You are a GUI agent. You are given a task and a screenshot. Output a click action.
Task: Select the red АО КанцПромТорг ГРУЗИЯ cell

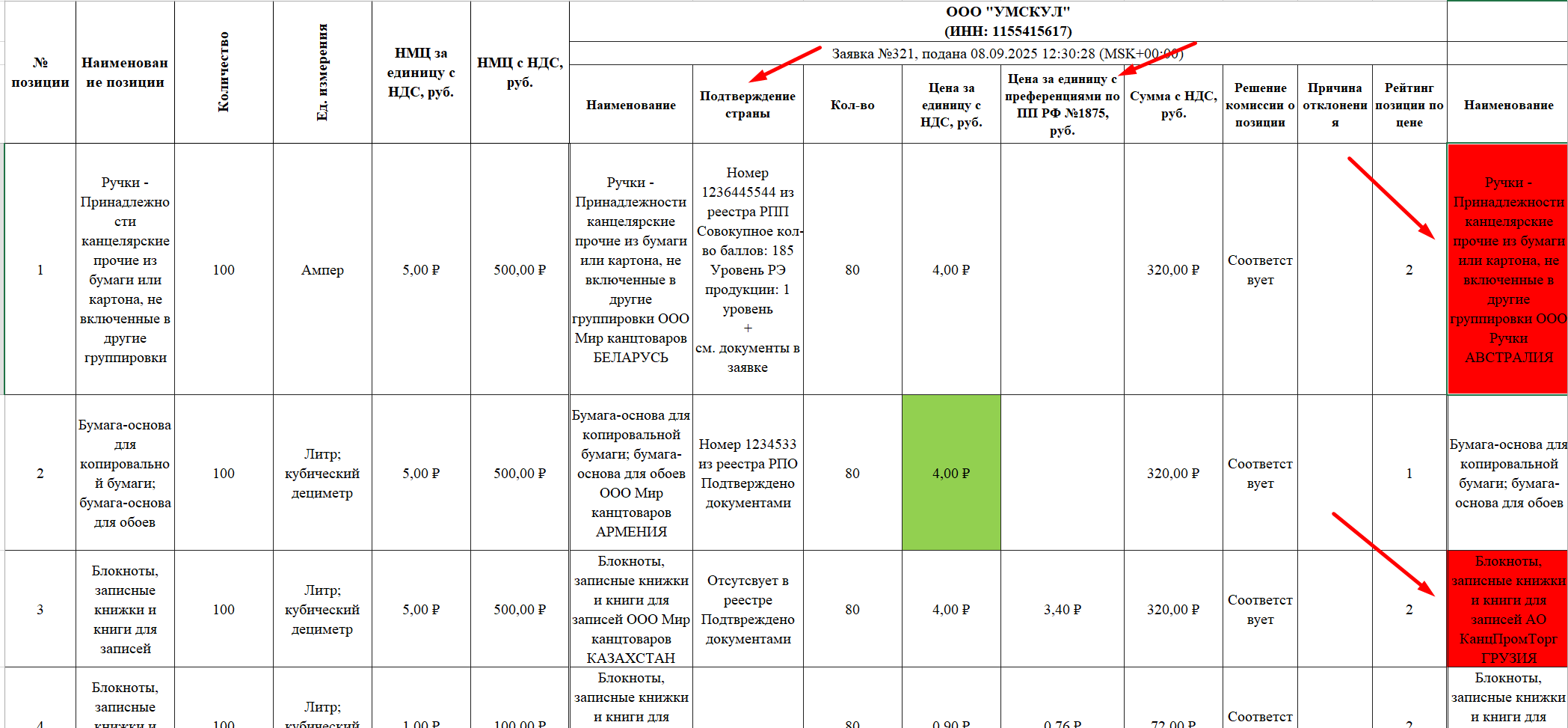[1507, 609]
